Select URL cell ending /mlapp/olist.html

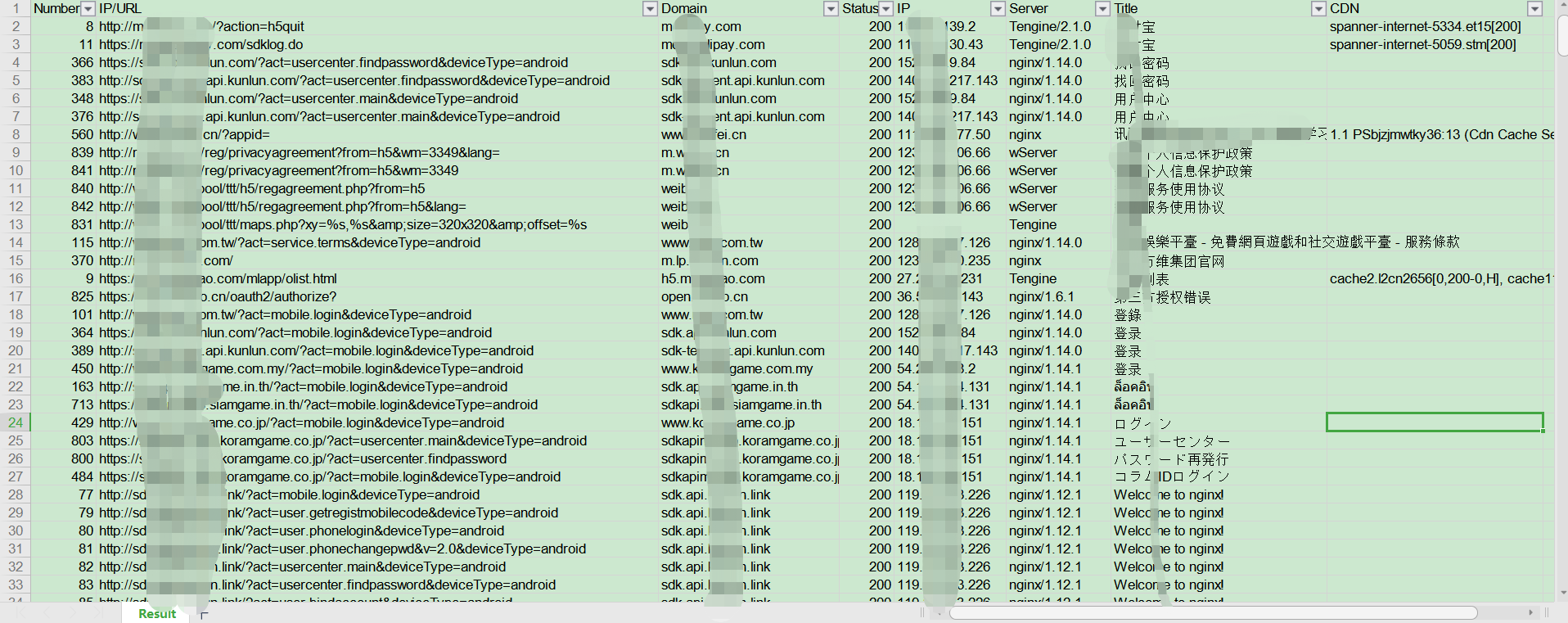coord(377,278)
